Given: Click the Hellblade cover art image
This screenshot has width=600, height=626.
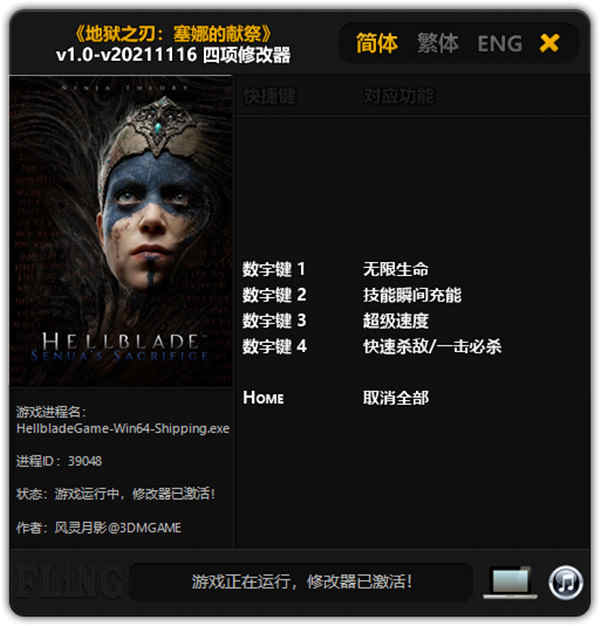Looking at the screenshot, I should point(121,231).
